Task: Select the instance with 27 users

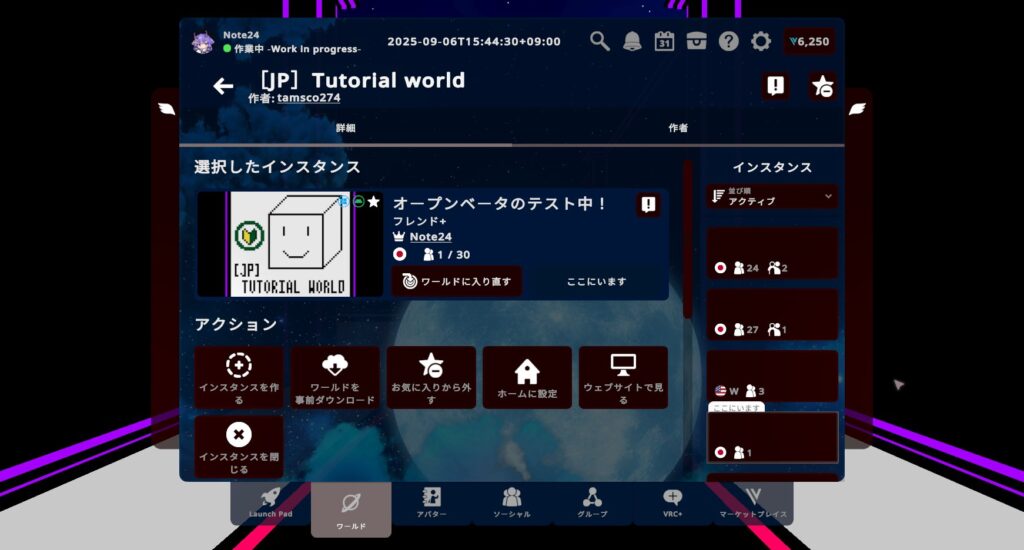Action: 772,314
